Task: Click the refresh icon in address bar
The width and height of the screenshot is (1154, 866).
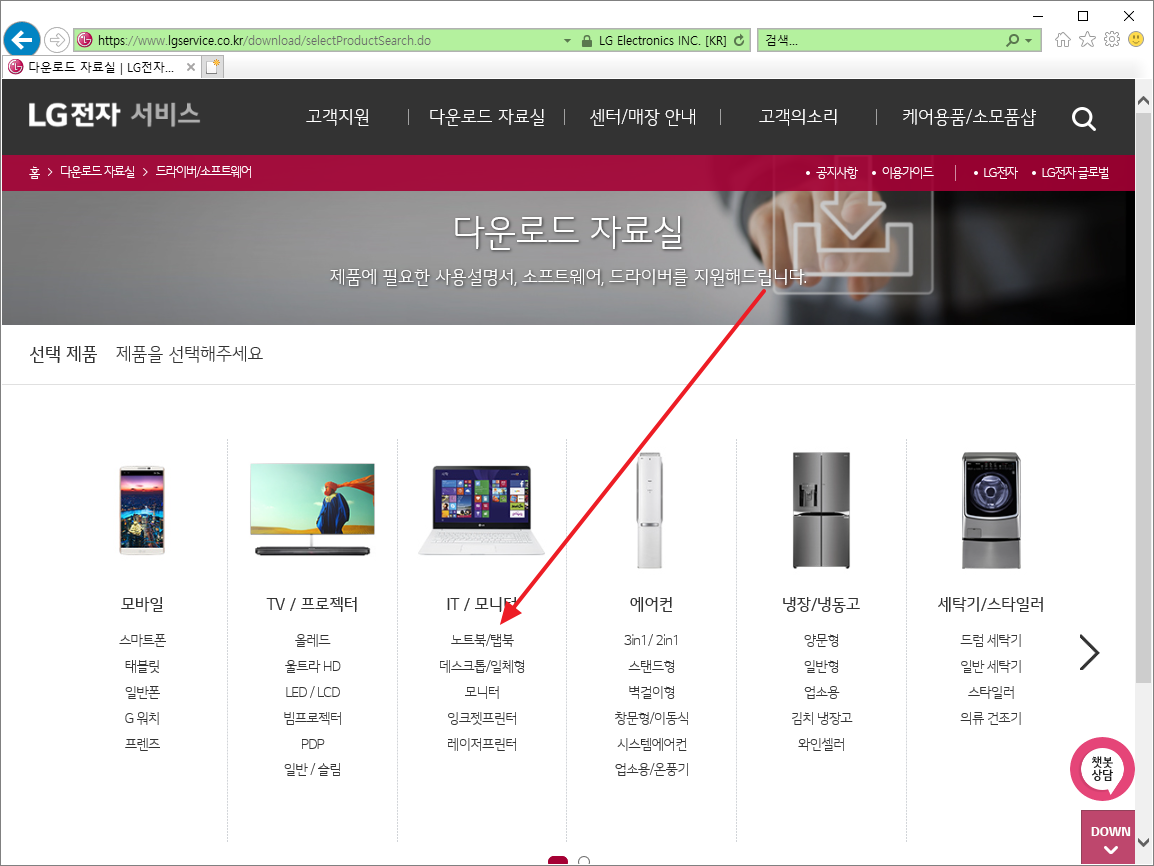Action: (739, 40)
